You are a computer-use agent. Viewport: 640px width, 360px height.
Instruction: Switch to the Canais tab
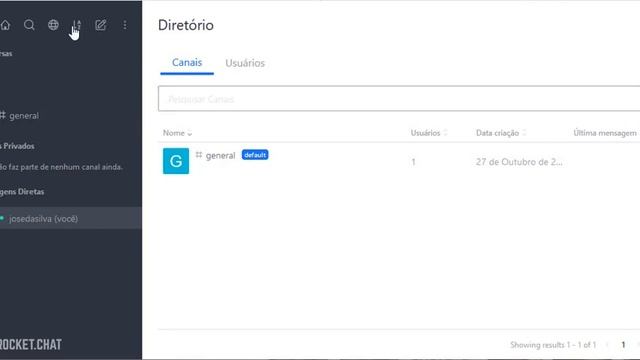187,63
